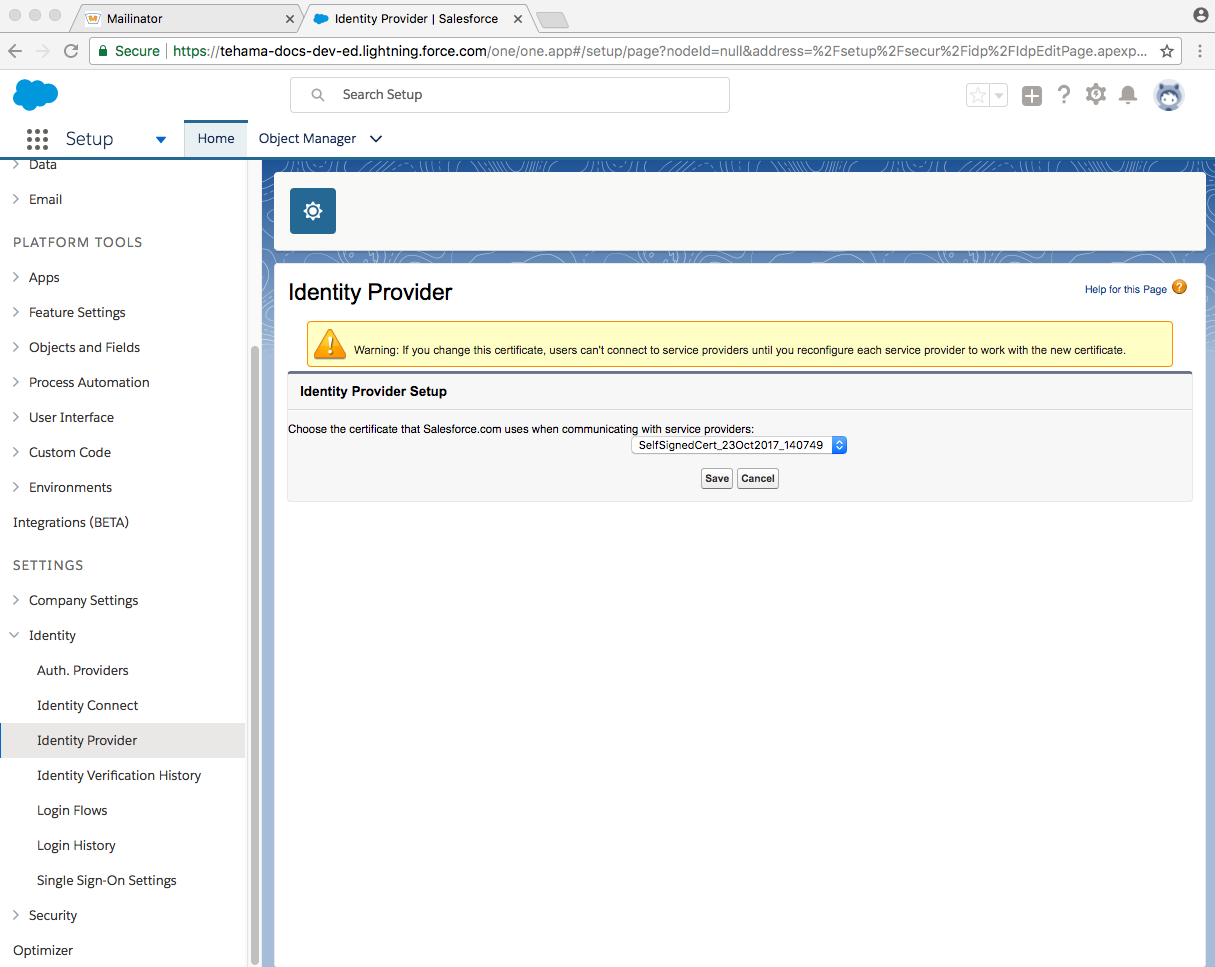Click the yellow warning triangle icon
1215x967 pixels.
329,344
